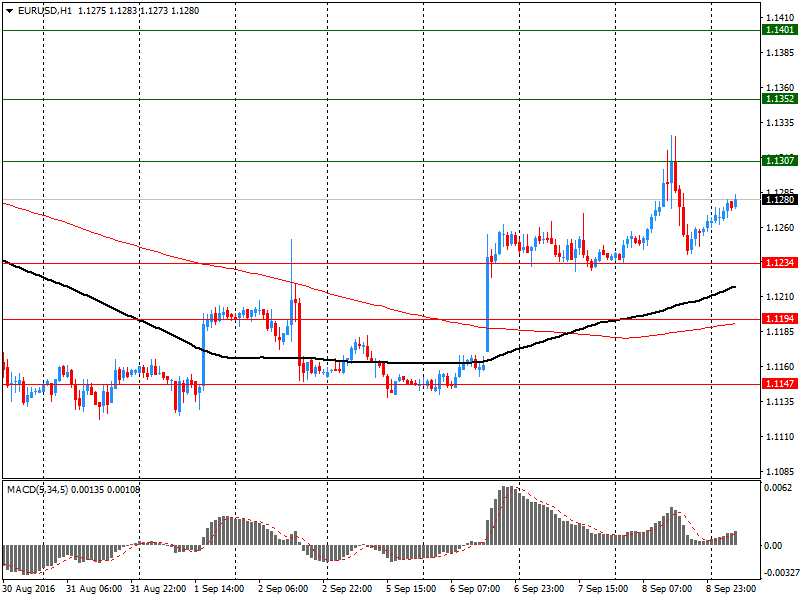This screenshot has width=800, height=600.
Task: Click the 2 Sep 22:00 time axis label
Action: (x=347, y=589)
